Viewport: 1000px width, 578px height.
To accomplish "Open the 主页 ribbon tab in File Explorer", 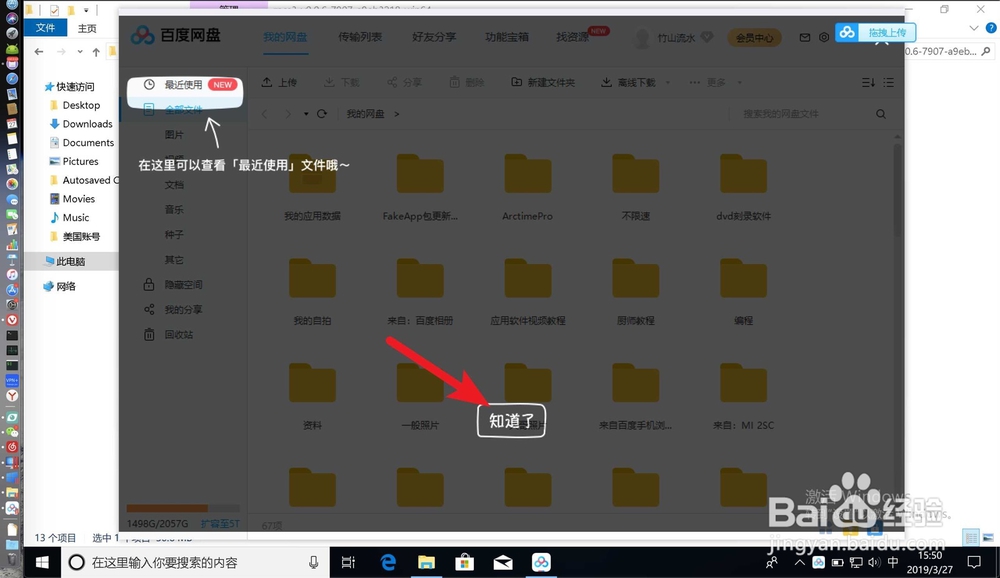I will pyautogui.click(x=87, y=28).
